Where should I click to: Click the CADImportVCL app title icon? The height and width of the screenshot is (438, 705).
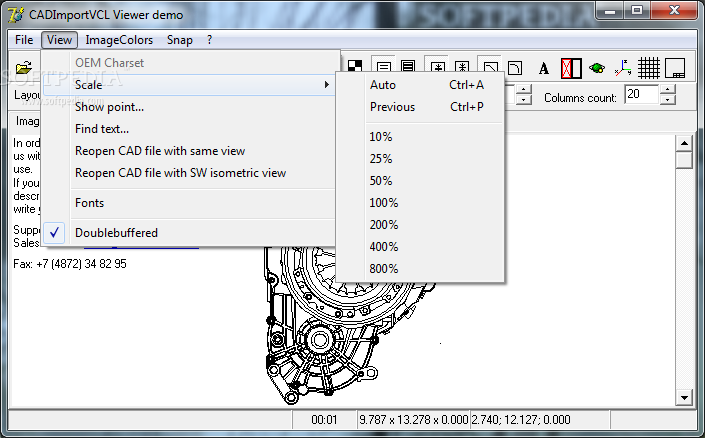pos(16,14)
